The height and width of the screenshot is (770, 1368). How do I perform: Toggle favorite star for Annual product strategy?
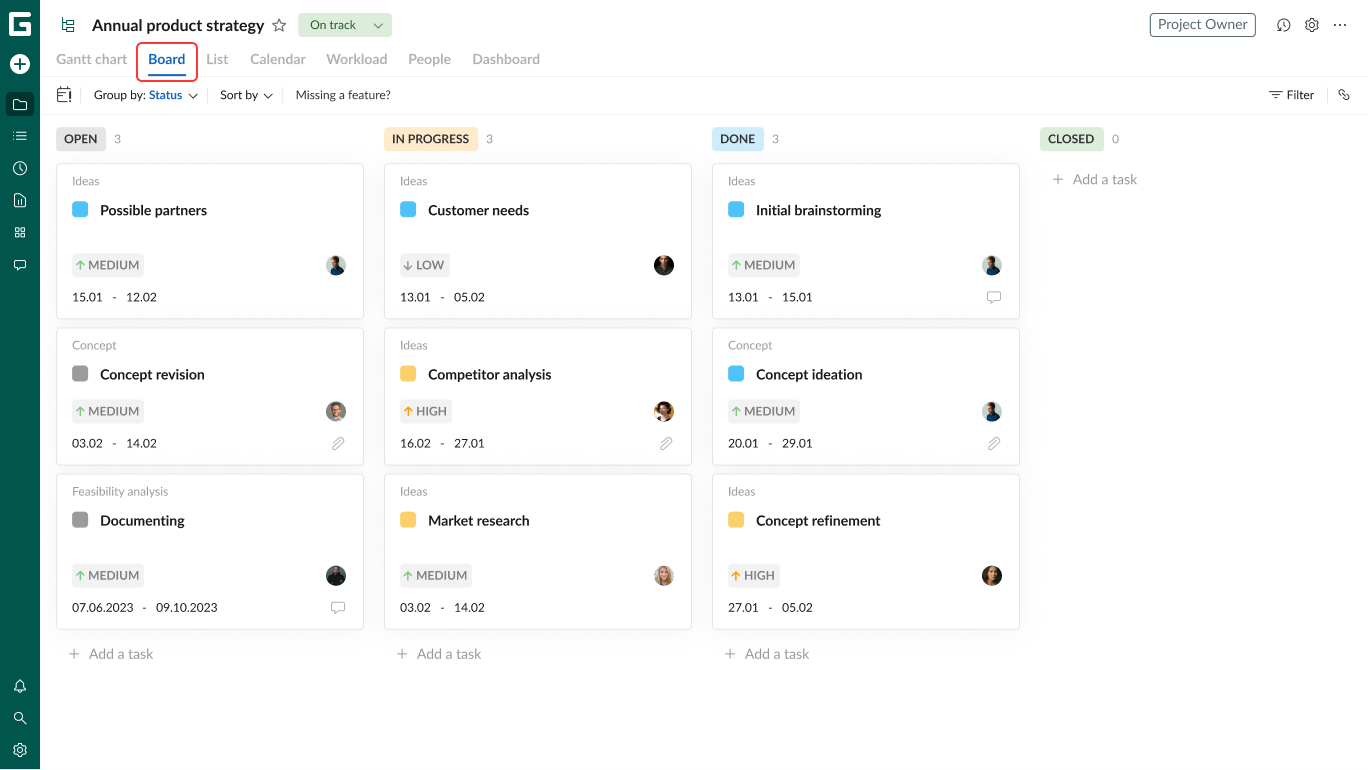click(x=279, y=25)
